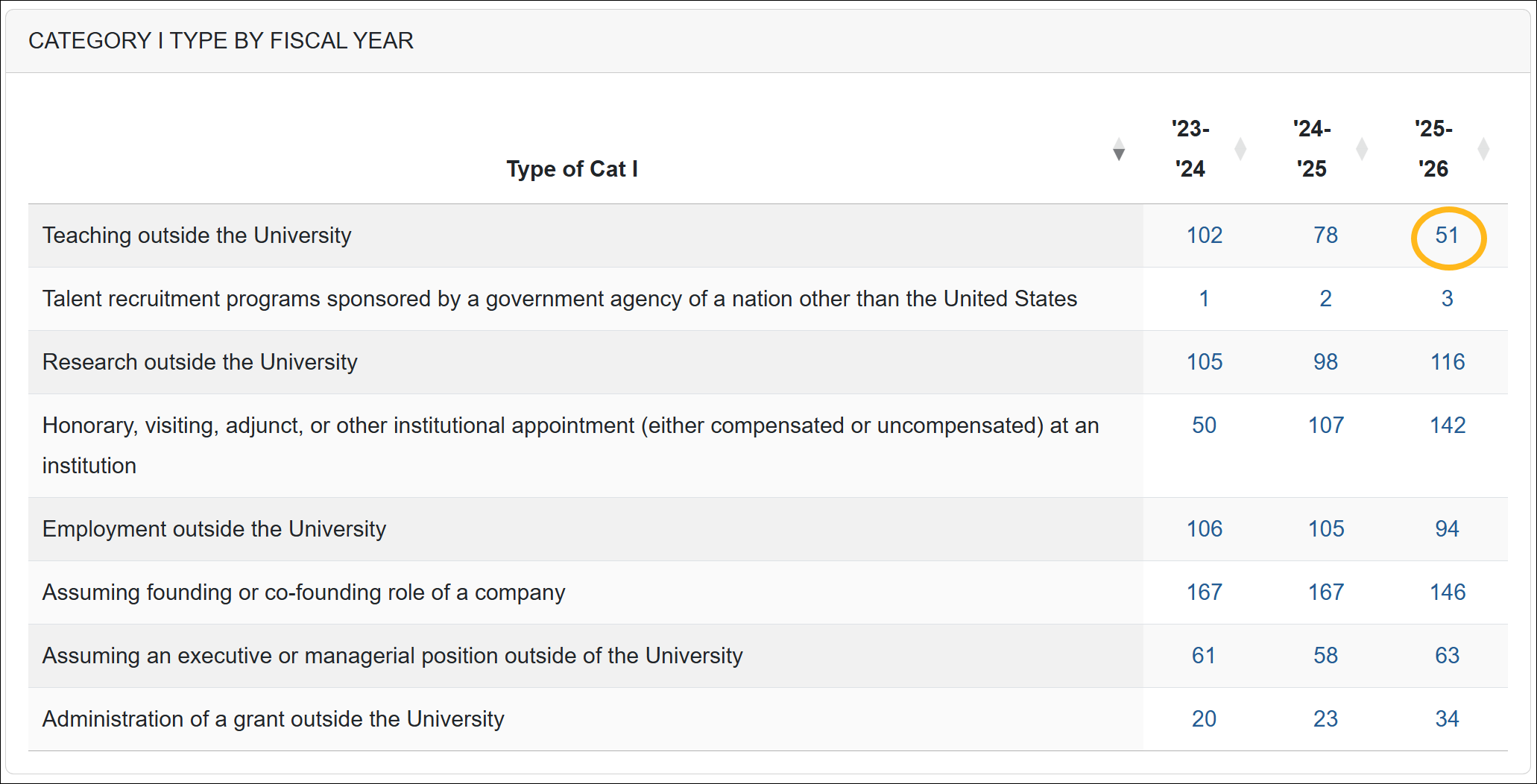Sort table by Type of Cat I column
The height and width of the screenshot is (784, 1537).
[1118, 149]
